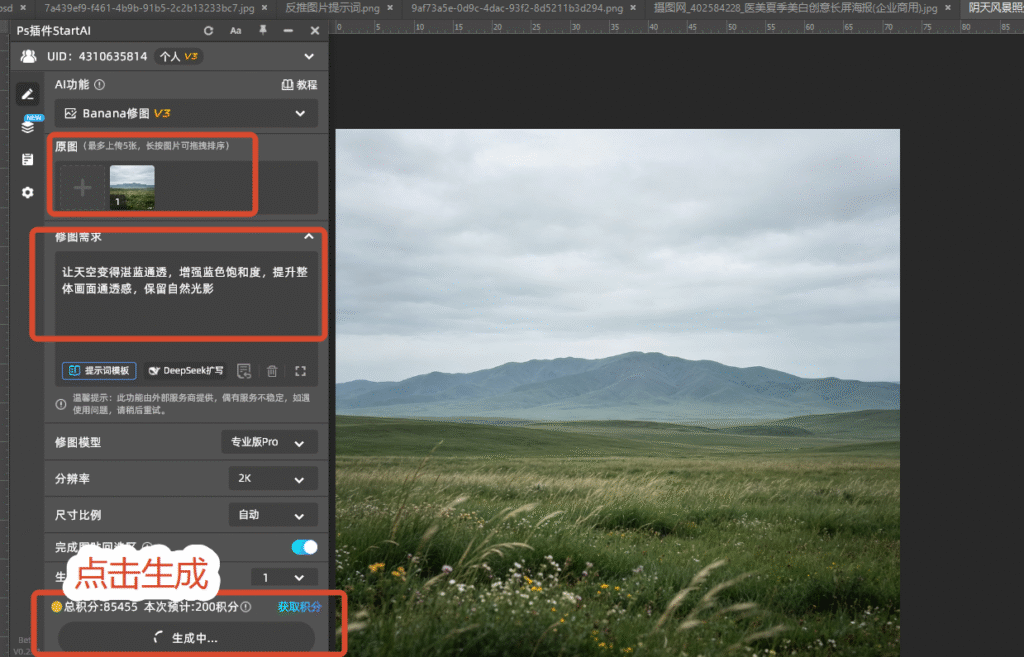The height and width of the screenshot is (657, 1024).
Task: Click the 总积分:85455 text
Action: (x=100, y=607)
